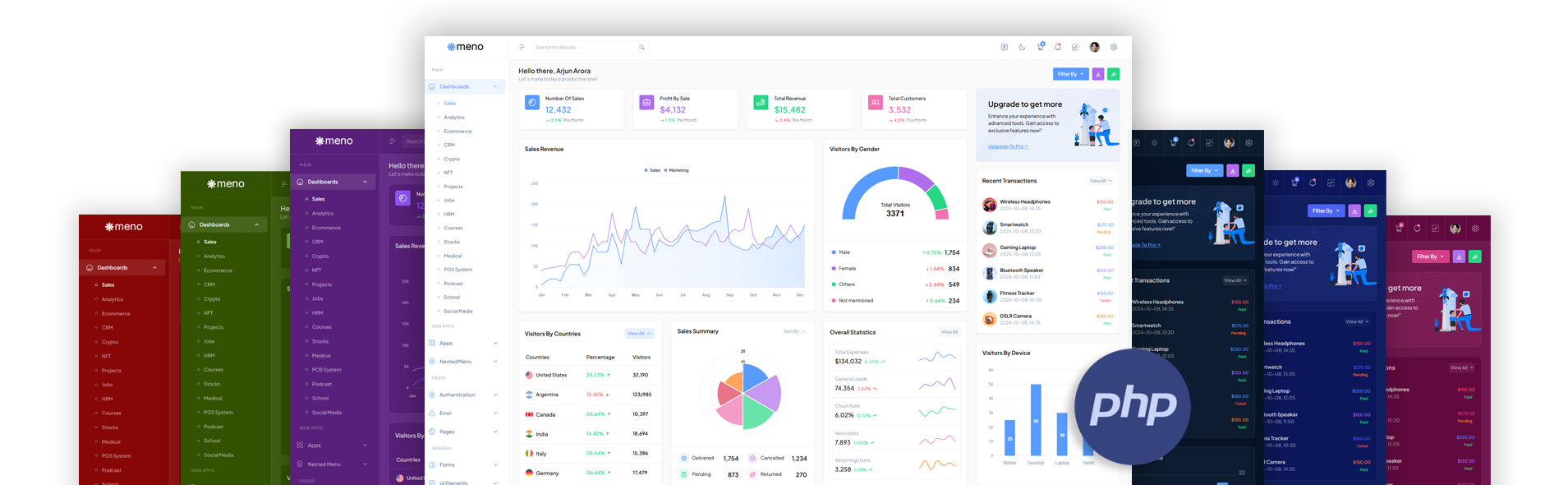Toggle light mode sun icon in darkest navy window
1568x485 pixels.
coord(1154,143)
